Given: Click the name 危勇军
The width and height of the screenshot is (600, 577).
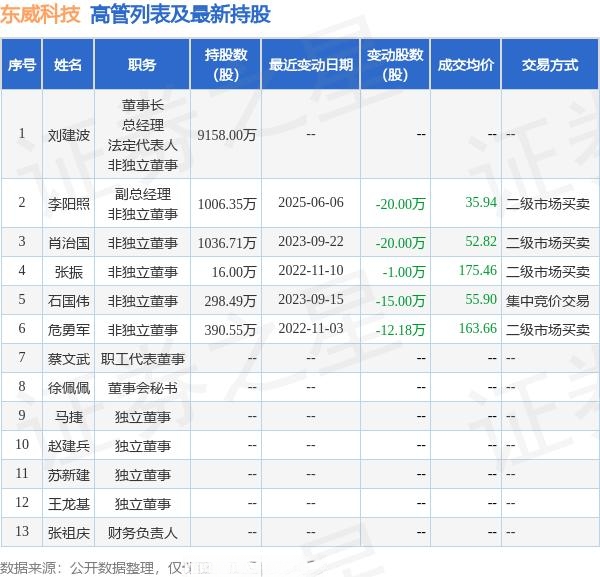Looking at the screenshot, I should (69, 330).
